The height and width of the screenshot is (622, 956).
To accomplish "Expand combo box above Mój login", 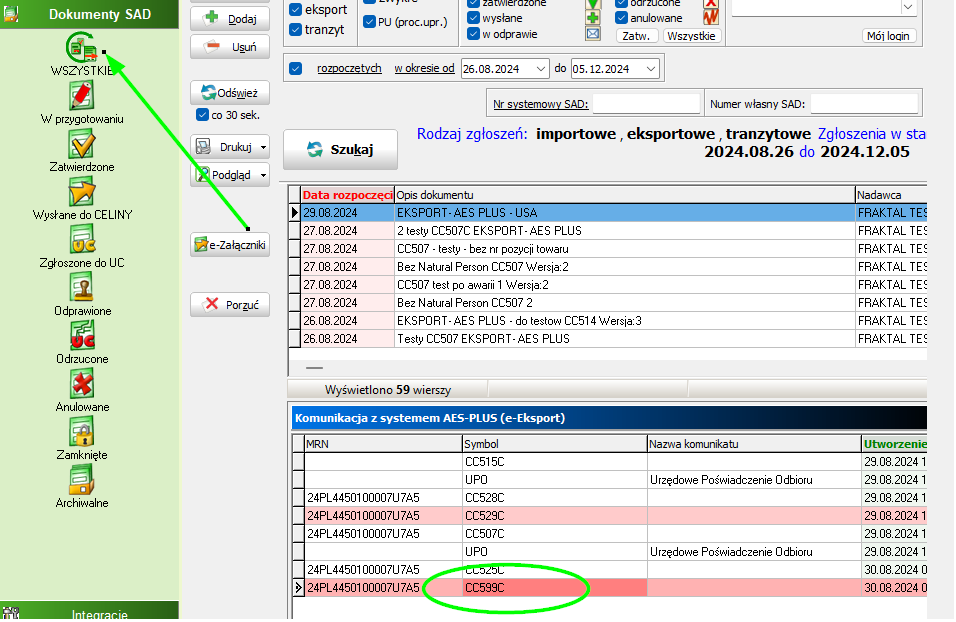I will pos(908,7).
